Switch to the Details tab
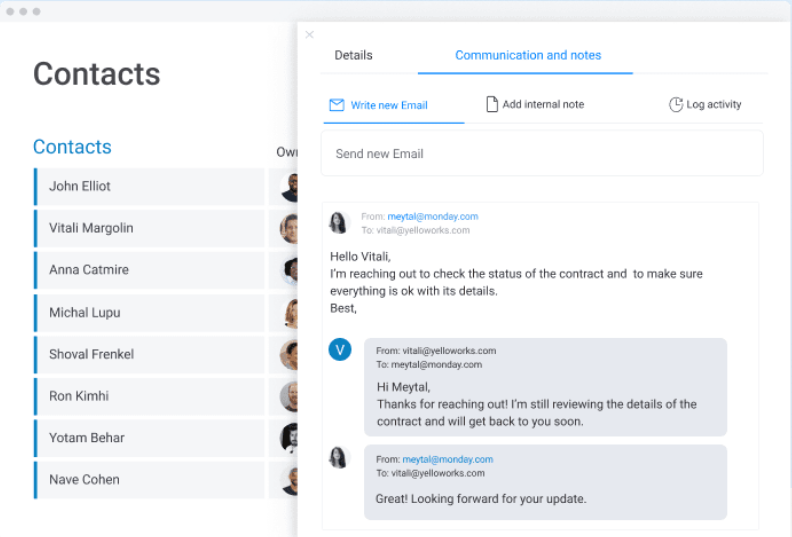This screenshot has height=537, width=792. point(354,55)
